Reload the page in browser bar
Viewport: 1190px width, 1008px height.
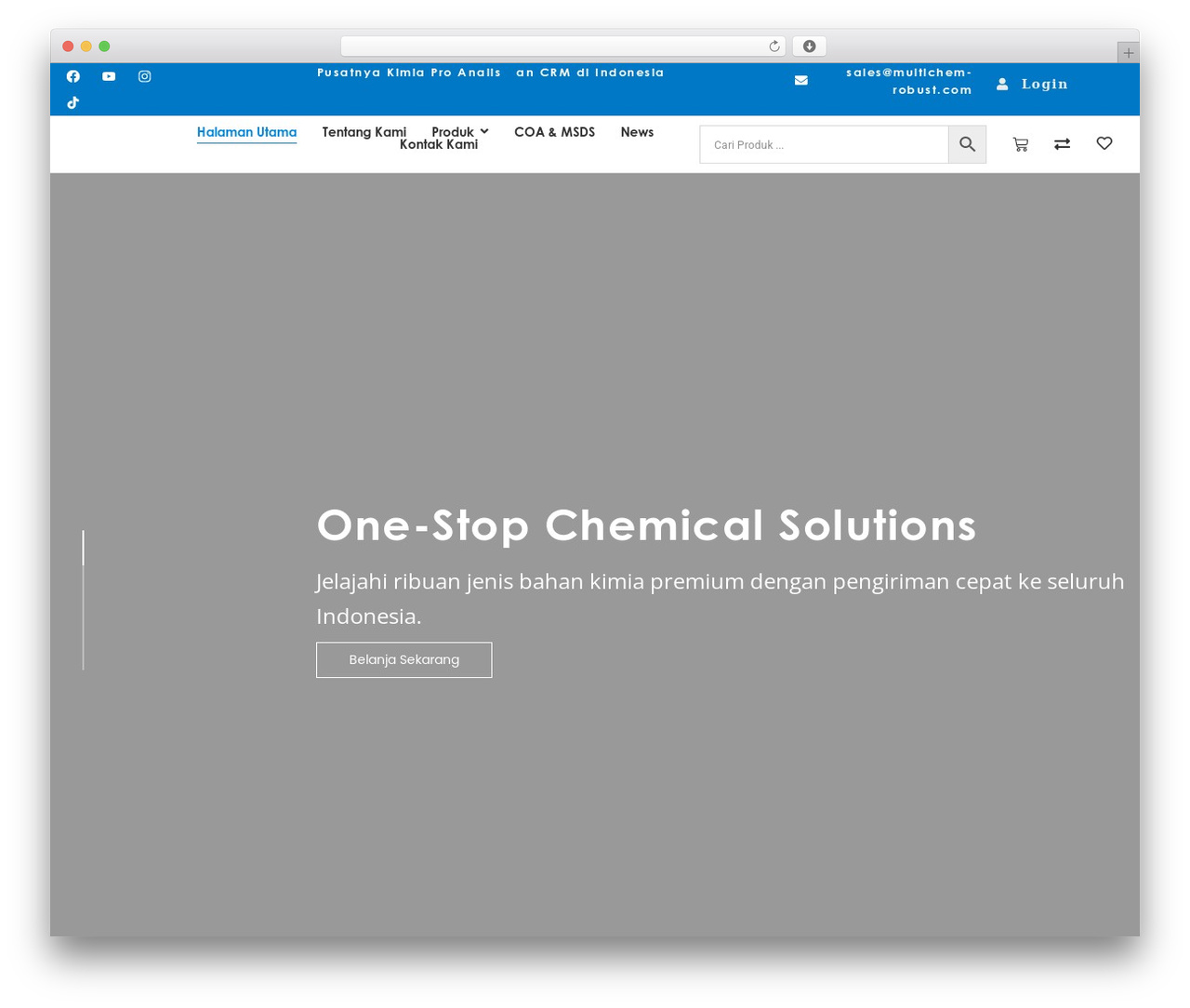tap(774, 46)
